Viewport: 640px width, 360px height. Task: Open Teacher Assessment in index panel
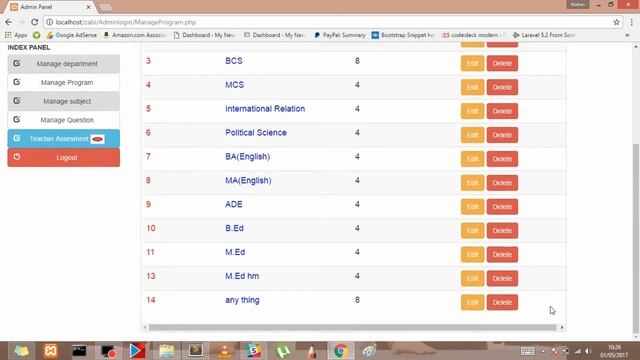pos(64,139)
